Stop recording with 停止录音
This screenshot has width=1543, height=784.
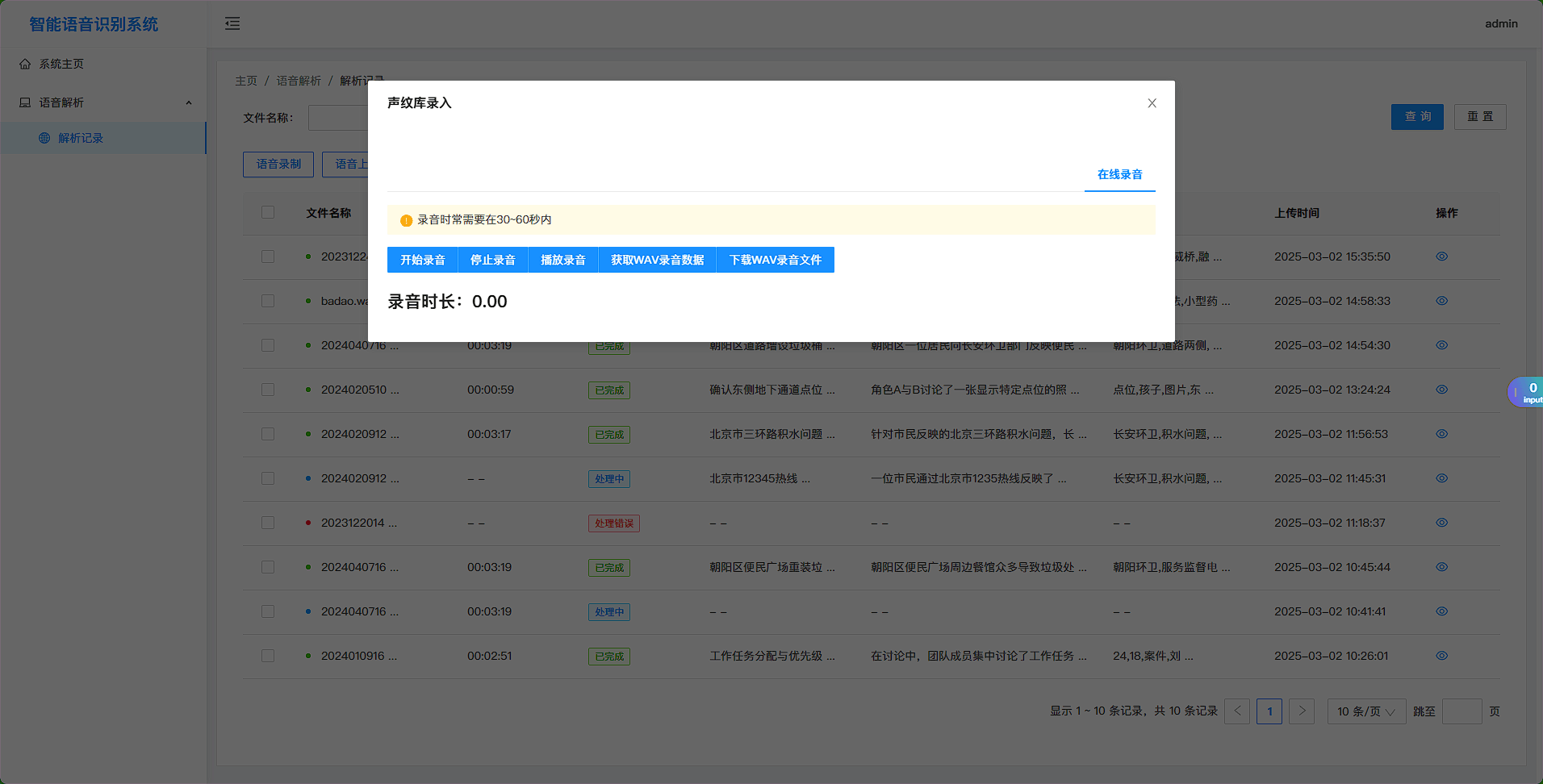[x=493, y=260]
